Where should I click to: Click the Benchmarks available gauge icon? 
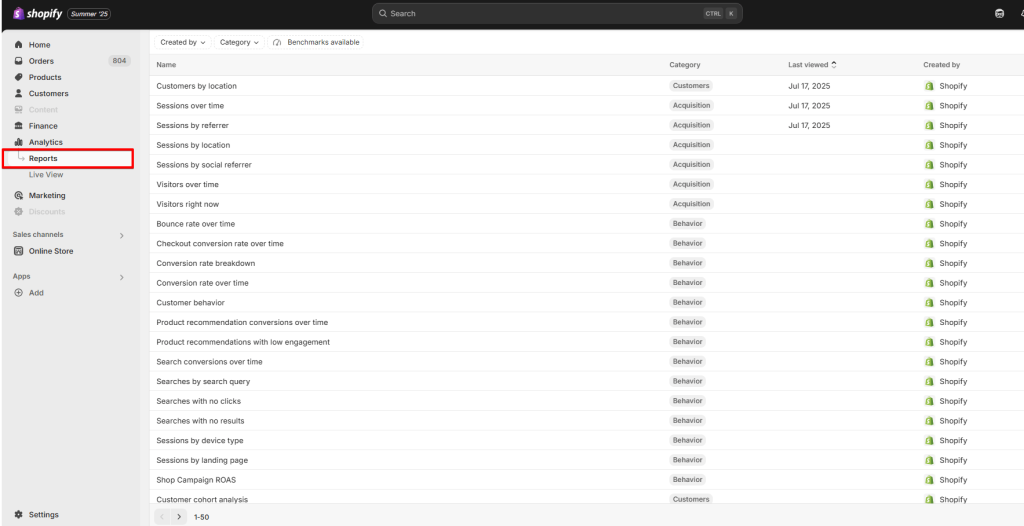pyautogui.click(x=277, y=42)
